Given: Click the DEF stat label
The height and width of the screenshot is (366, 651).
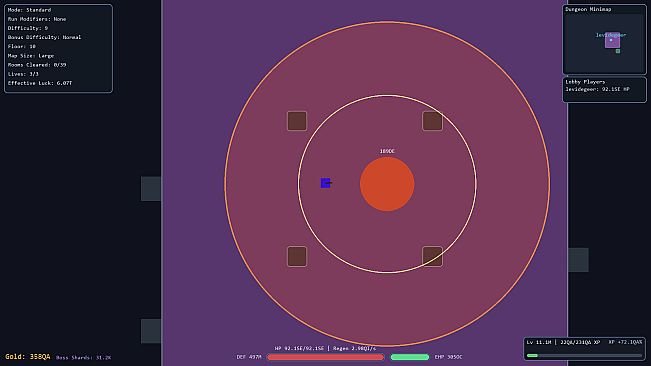Looking at the screenshot, I should coord(249,357).
